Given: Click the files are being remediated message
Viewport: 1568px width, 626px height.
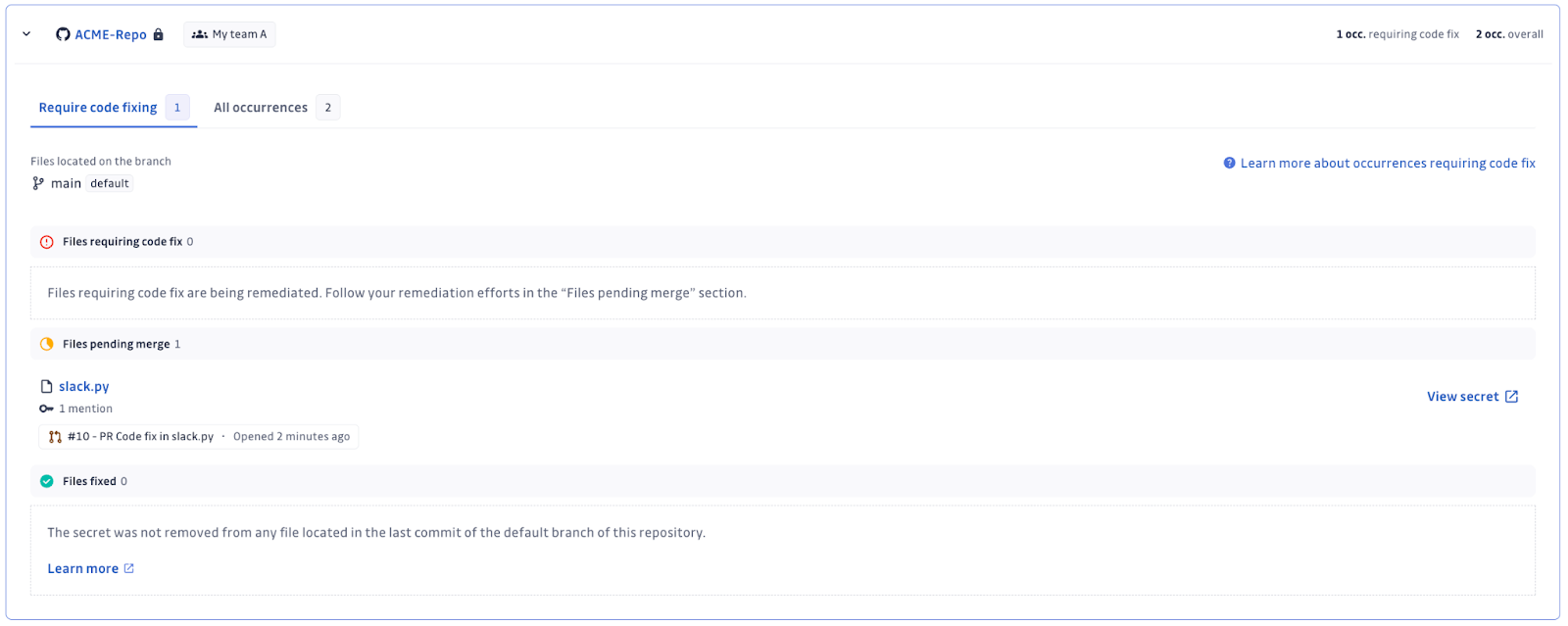Looking at the screenshot, I should [x=397, y=293].
